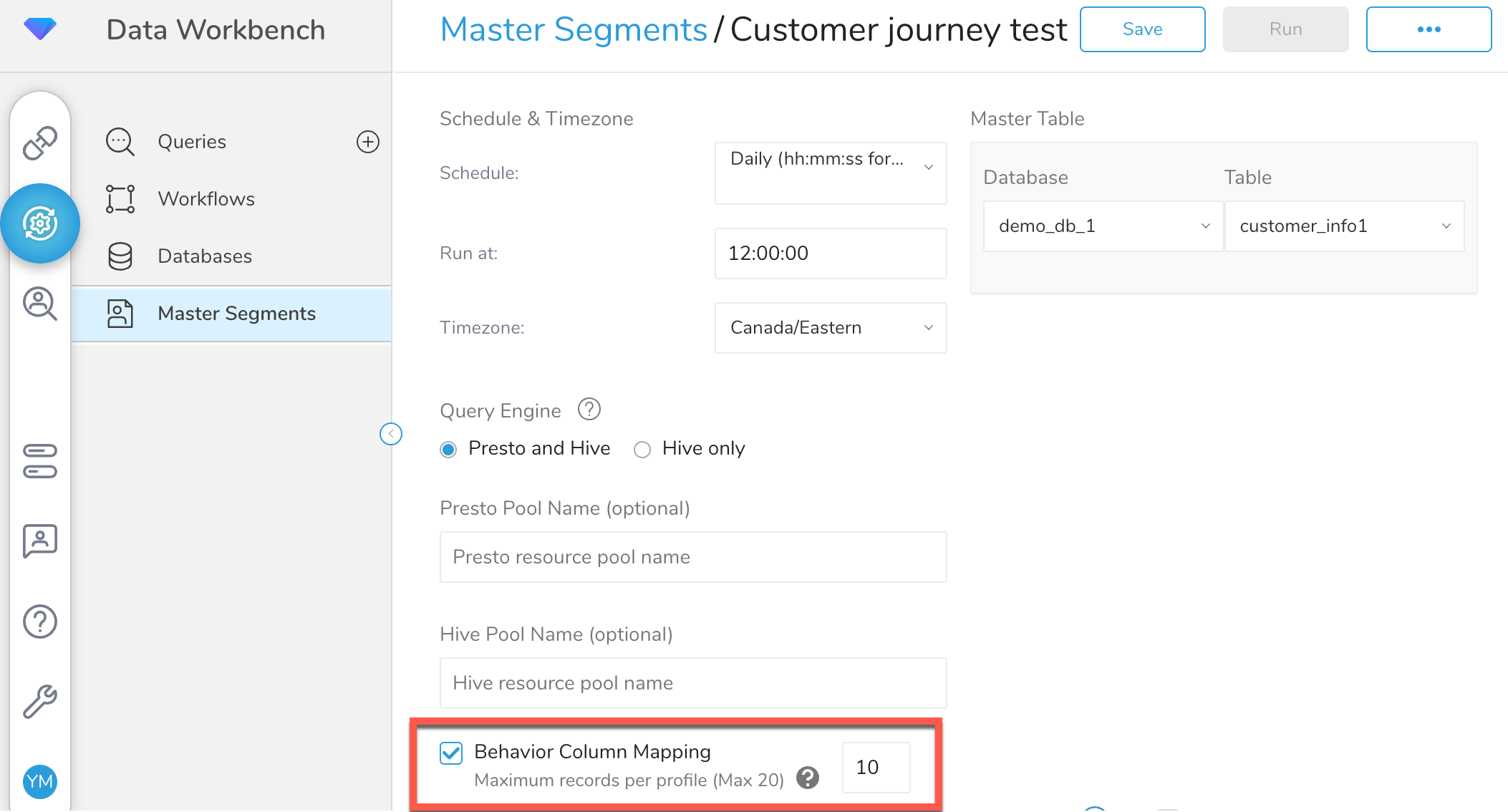Add new query with plus icon
Image resolution: width=1508 pixels, height=812 pixels.
pyautogui.click(x=368, y=142)
